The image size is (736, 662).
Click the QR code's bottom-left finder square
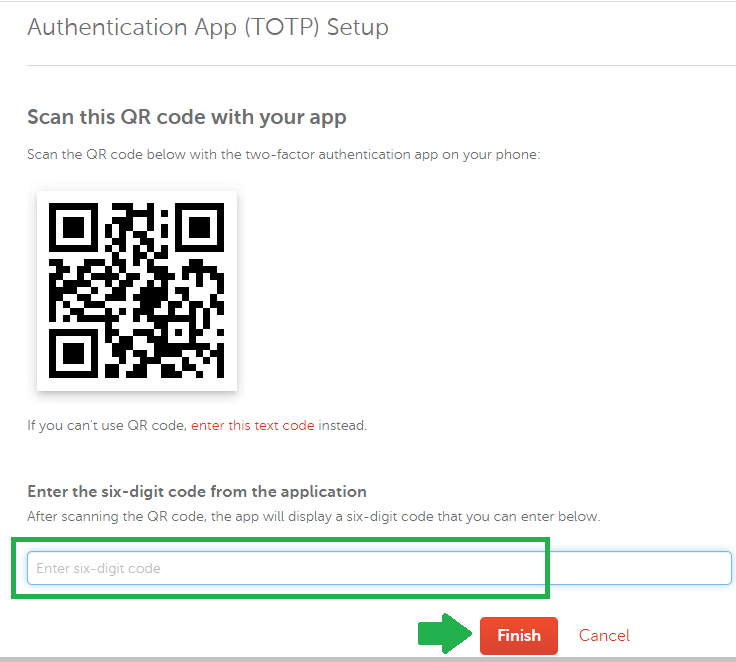74,353
